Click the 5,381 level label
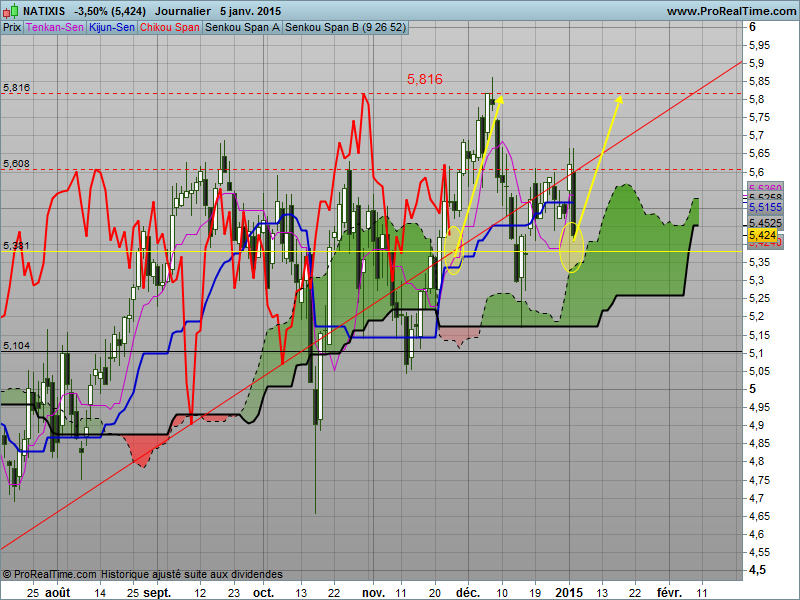800x600 pixels. 16,246
